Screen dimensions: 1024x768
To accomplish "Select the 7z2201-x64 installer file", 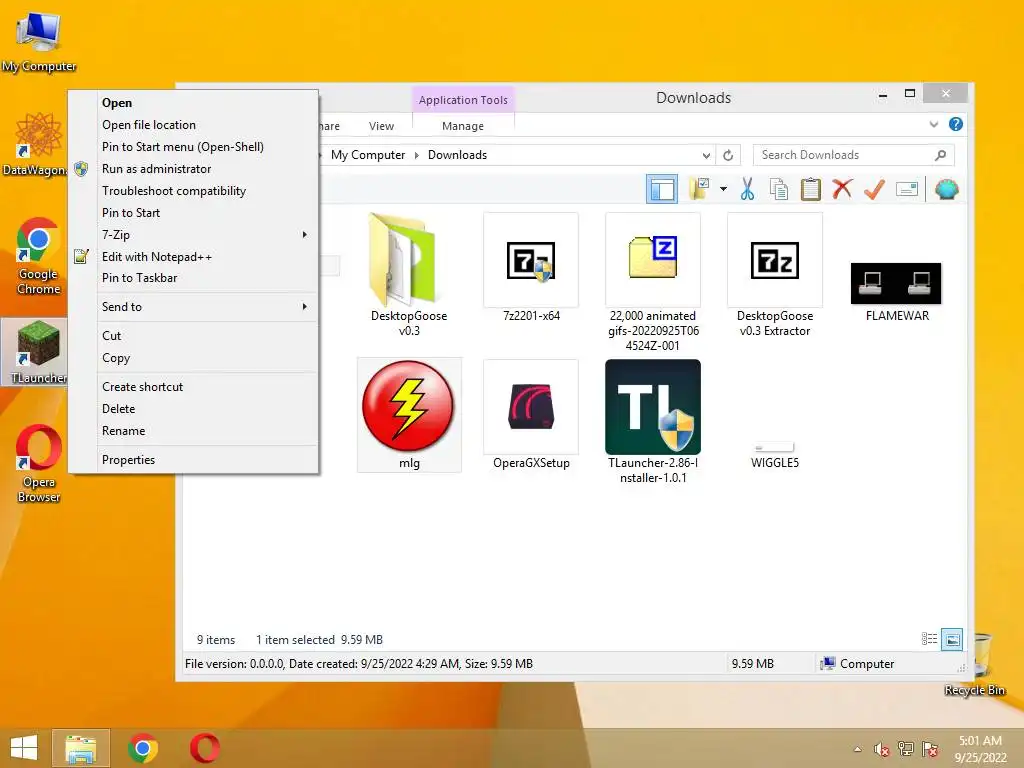I will pyautogui.click(x=531, y=268).
